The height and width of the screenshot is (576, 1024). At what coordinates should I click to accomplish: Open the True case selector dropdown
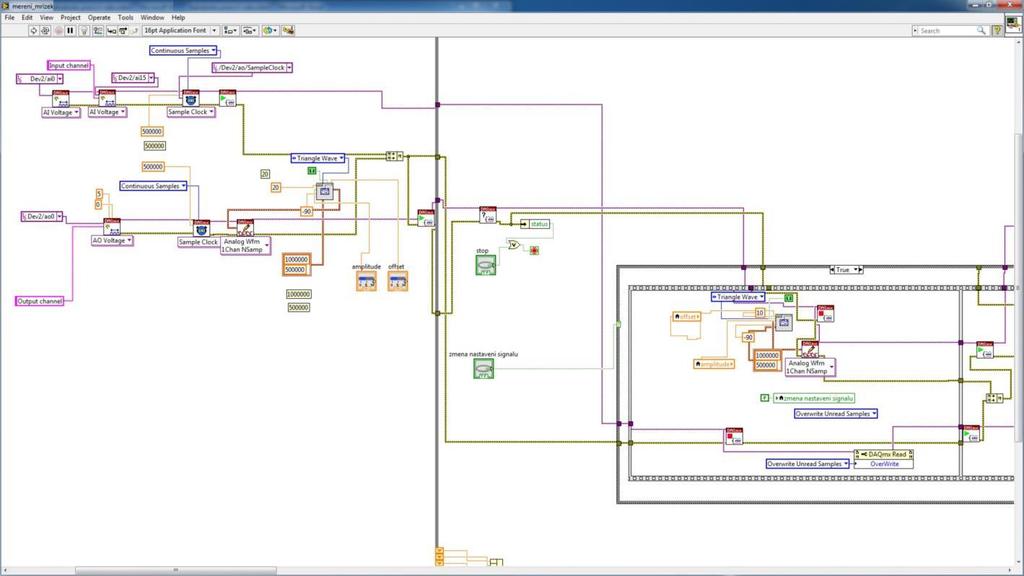coord(855,269)
